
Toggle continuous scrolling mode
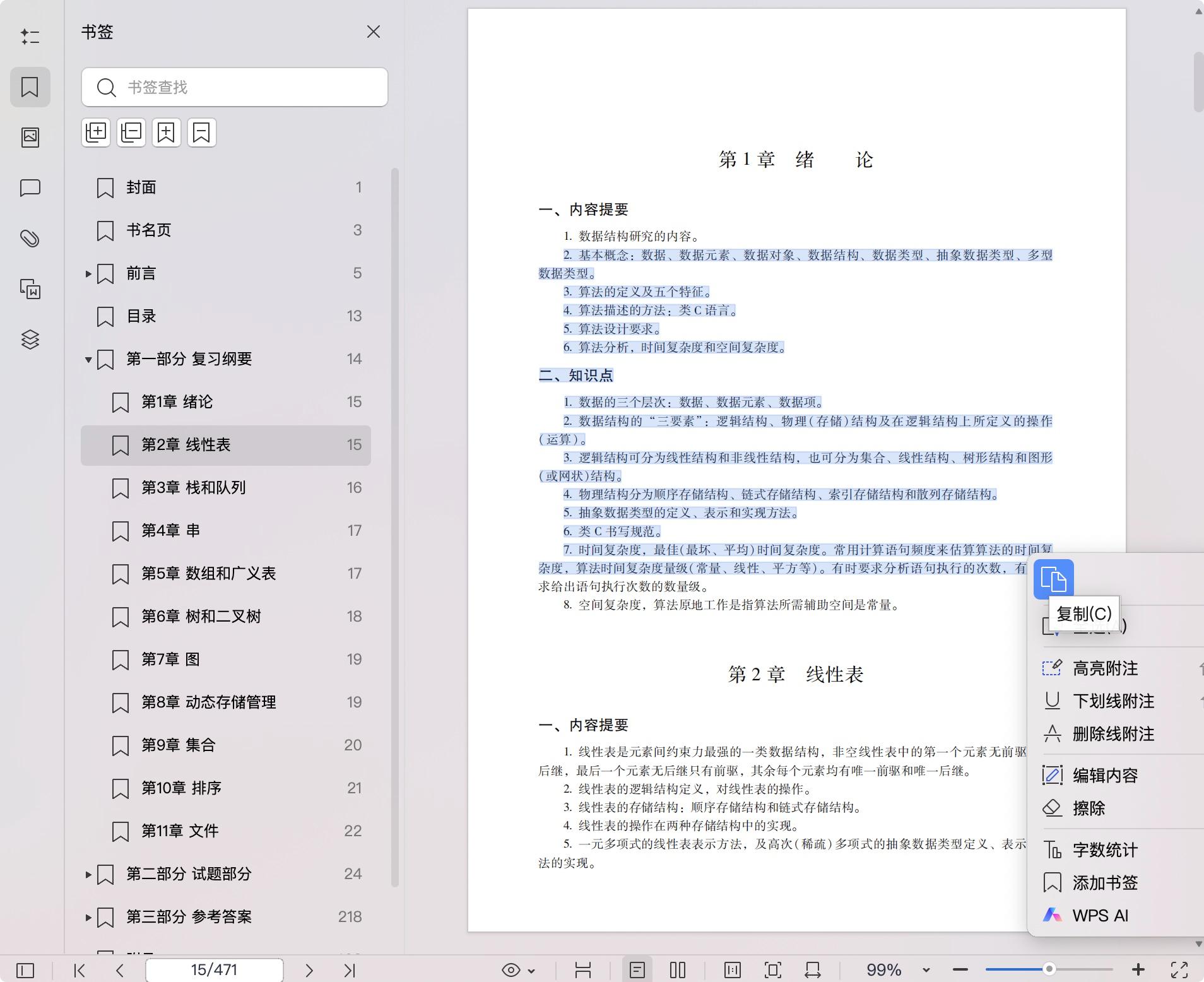point(583,970)
